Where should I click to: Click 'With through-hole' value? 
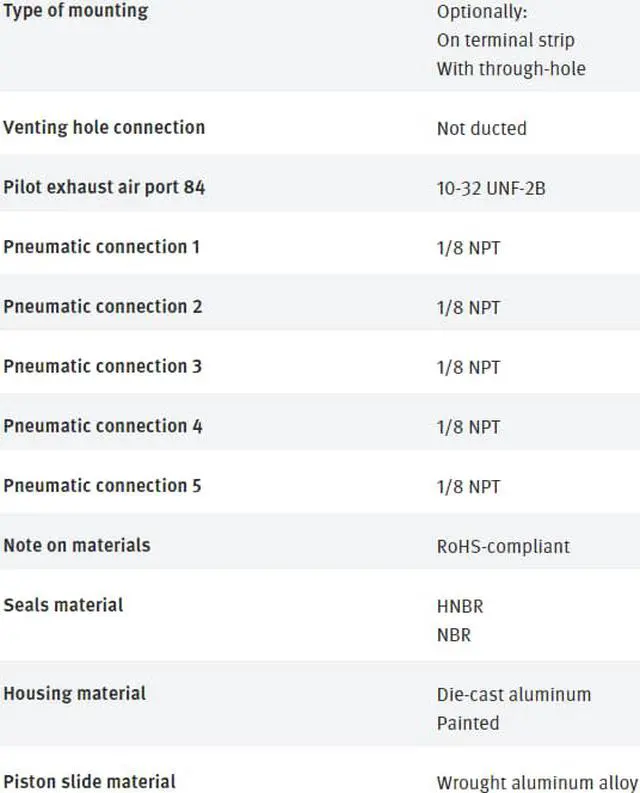(x=511, y=68)
